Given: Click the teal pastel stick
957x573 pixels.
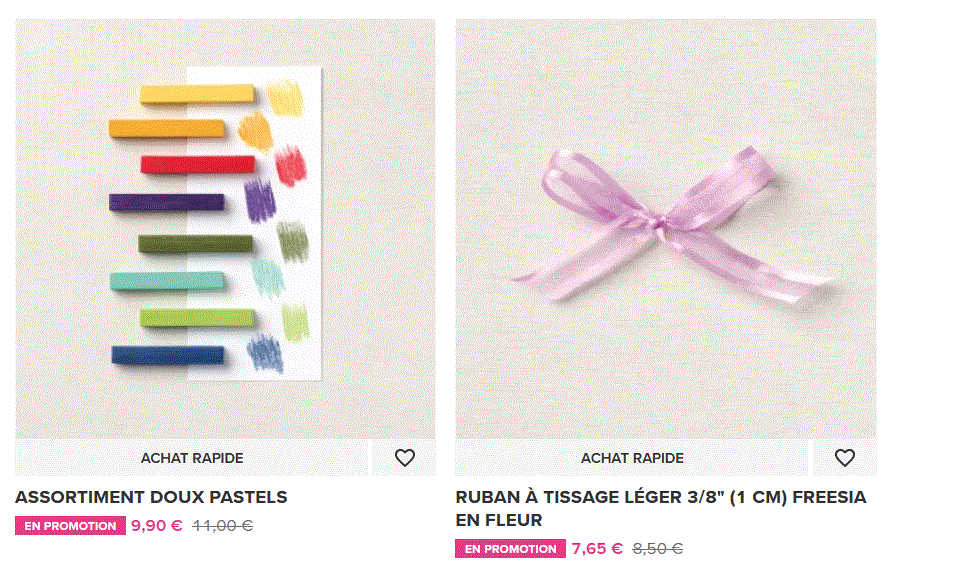Looking at the screenshot, I should pos(165,280).
